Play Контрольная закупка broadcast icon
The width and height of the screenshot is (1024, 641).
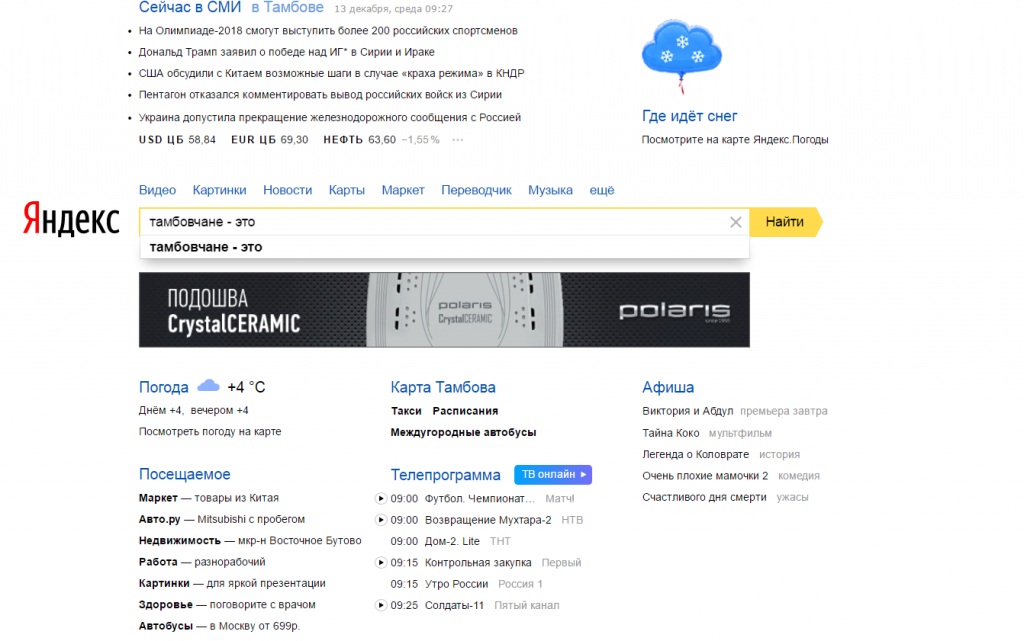tap(381, 563)
